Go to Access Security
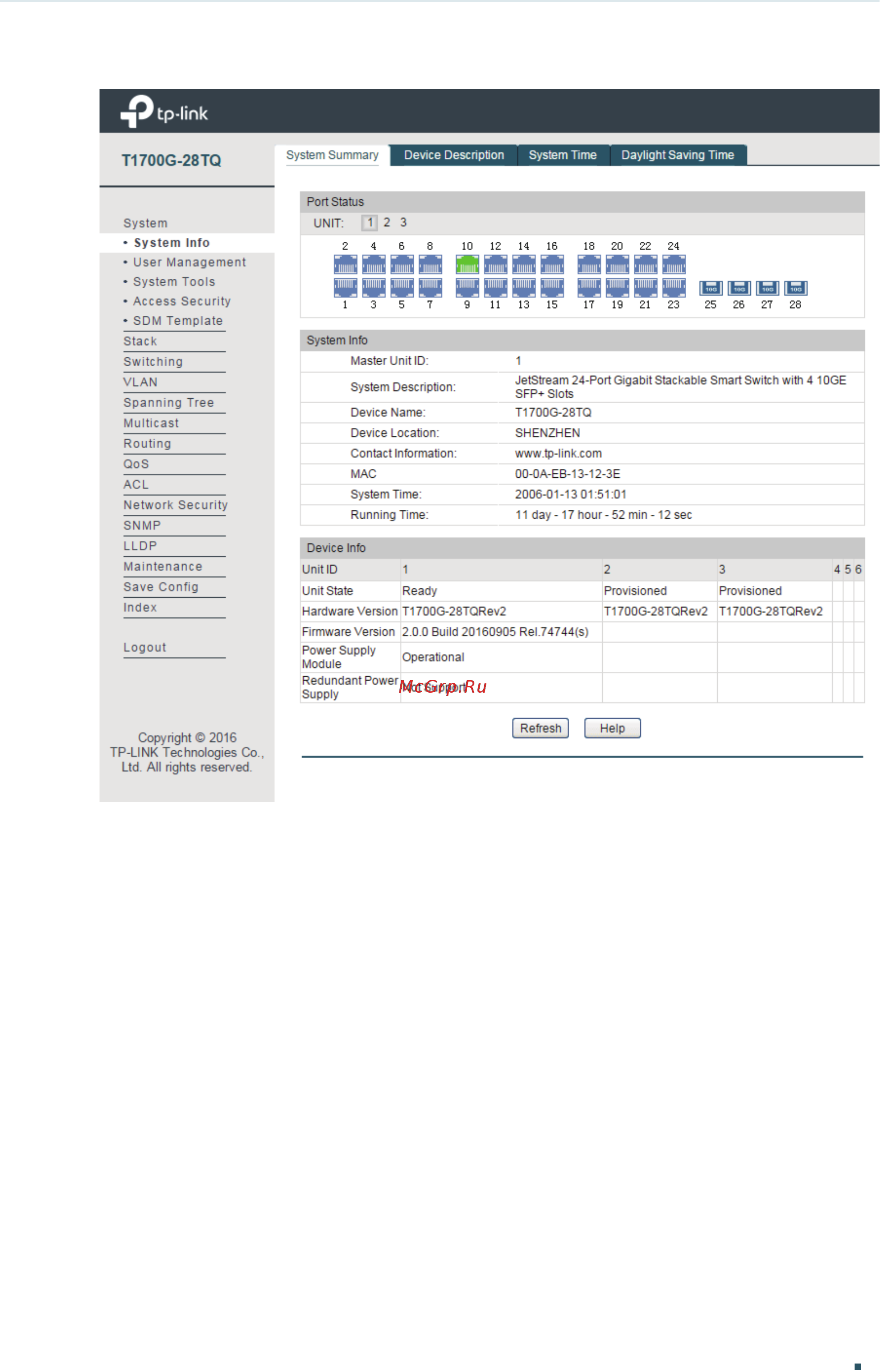The image size is (880, 1372). [182, 301]
